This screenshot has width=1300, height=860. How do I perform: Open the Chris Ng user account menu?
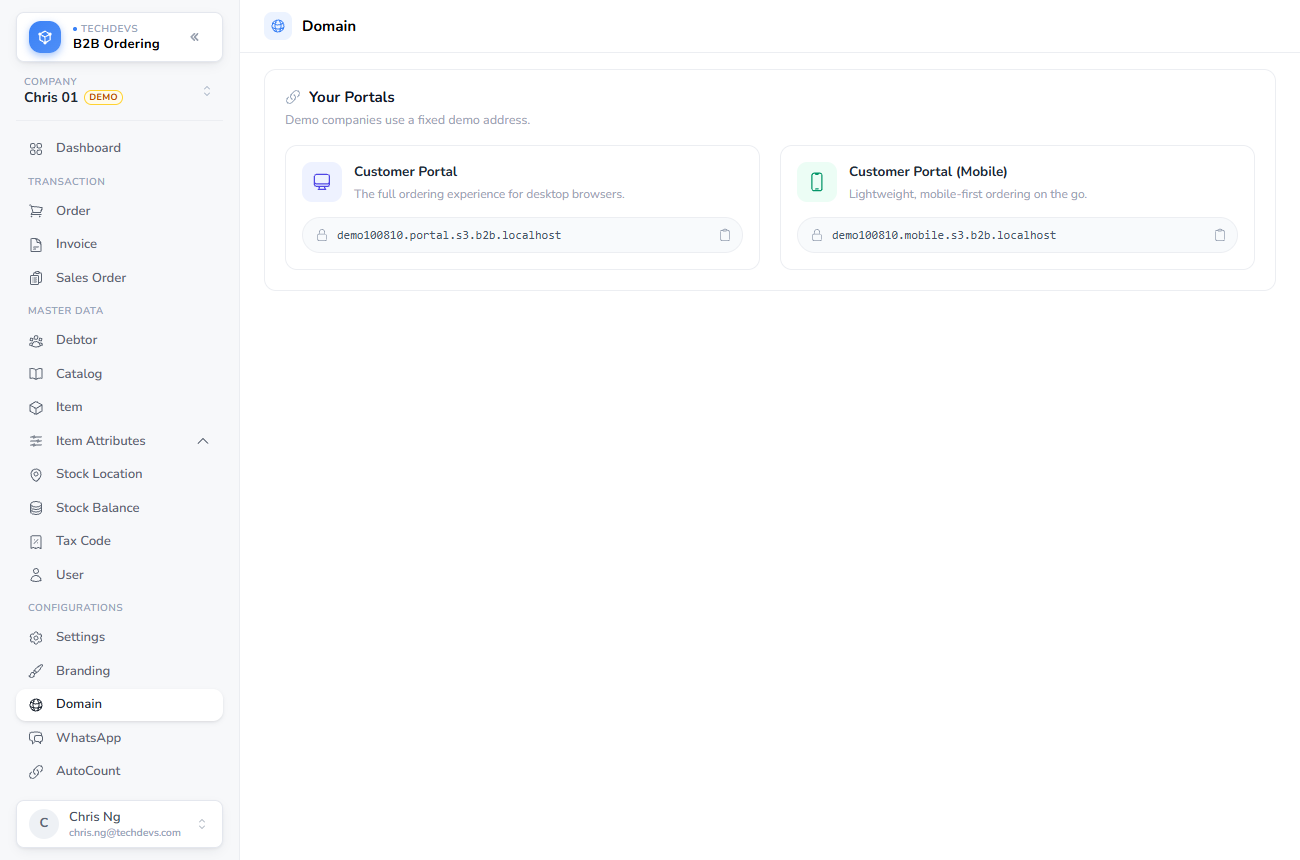click(119, 824)
